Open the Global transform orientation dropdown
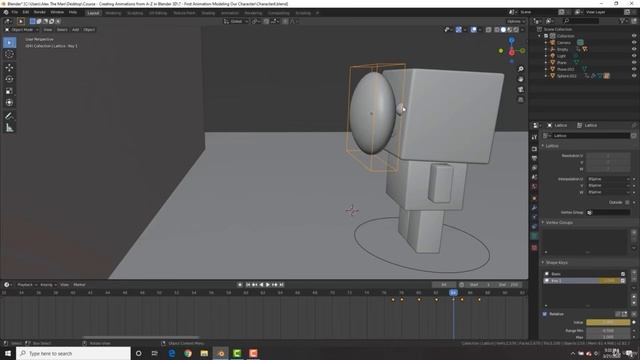The image size is (640, 360). [236, 21]
